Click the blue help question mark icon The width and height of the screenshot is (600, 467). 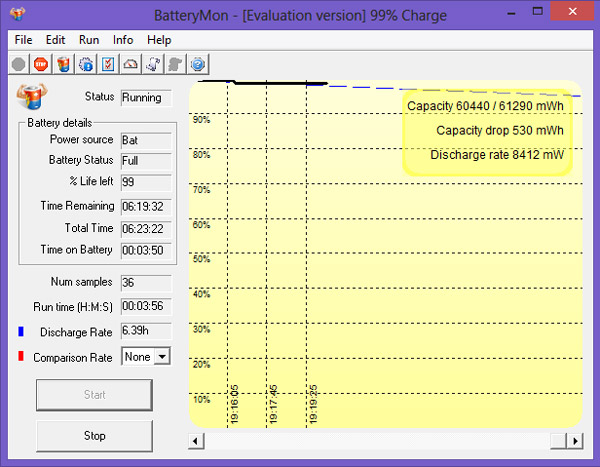[x=198, y=63]
